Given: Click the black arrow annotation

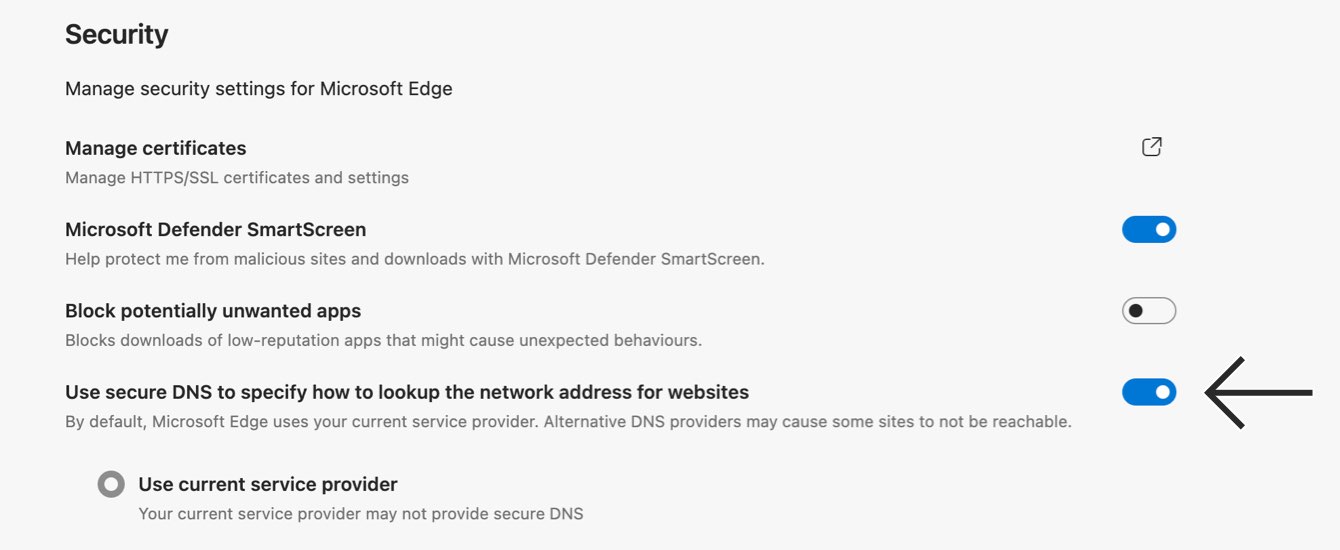Looking at the screenshot, I should (x=1259, y=393).
